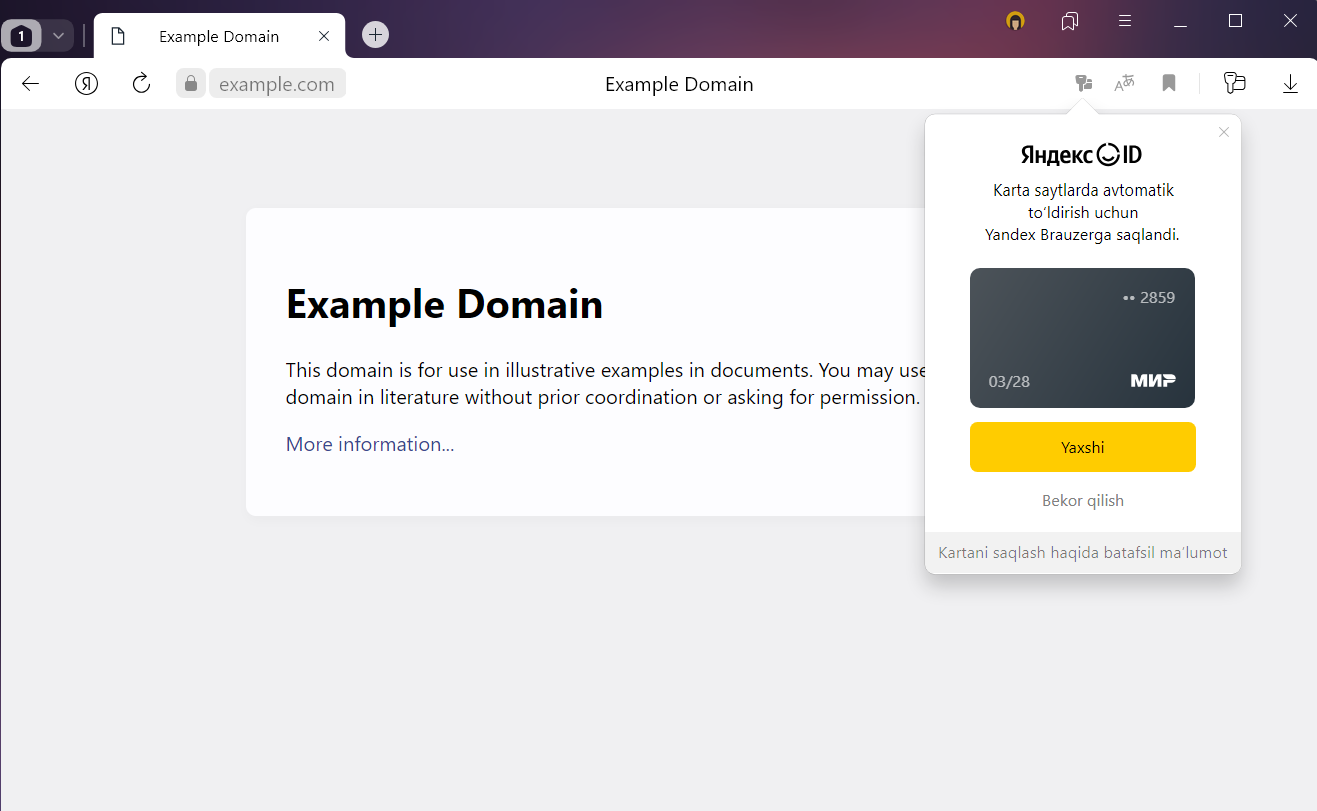Expand the tab group dropdown chevron
1317x811 pixels.
tap(58, 36)
